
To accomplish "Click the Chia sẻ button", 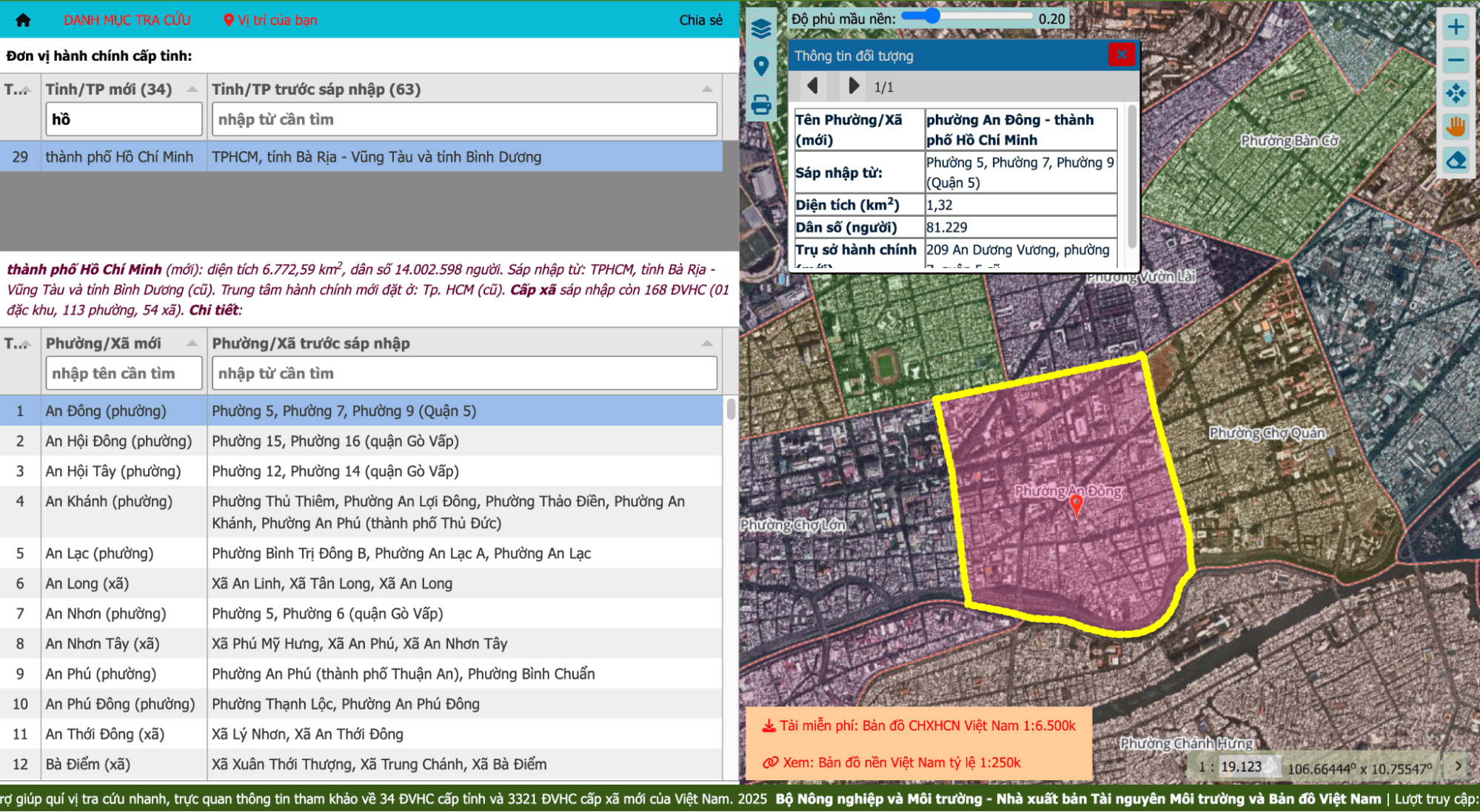I will pyautogui.click(x=700, y=20).
